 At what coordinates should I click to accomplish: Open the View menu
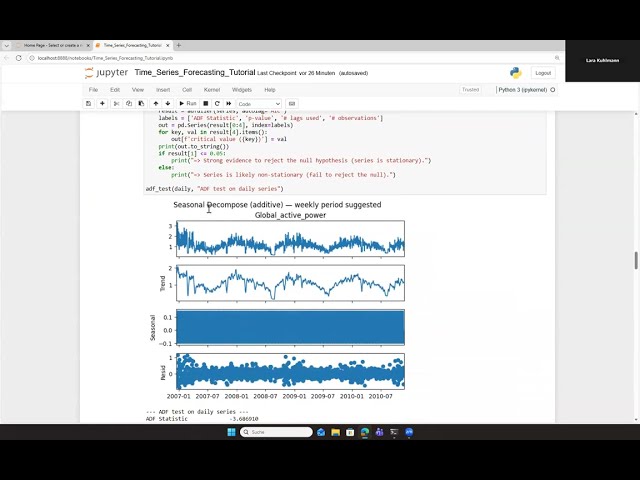coord(138,90)
